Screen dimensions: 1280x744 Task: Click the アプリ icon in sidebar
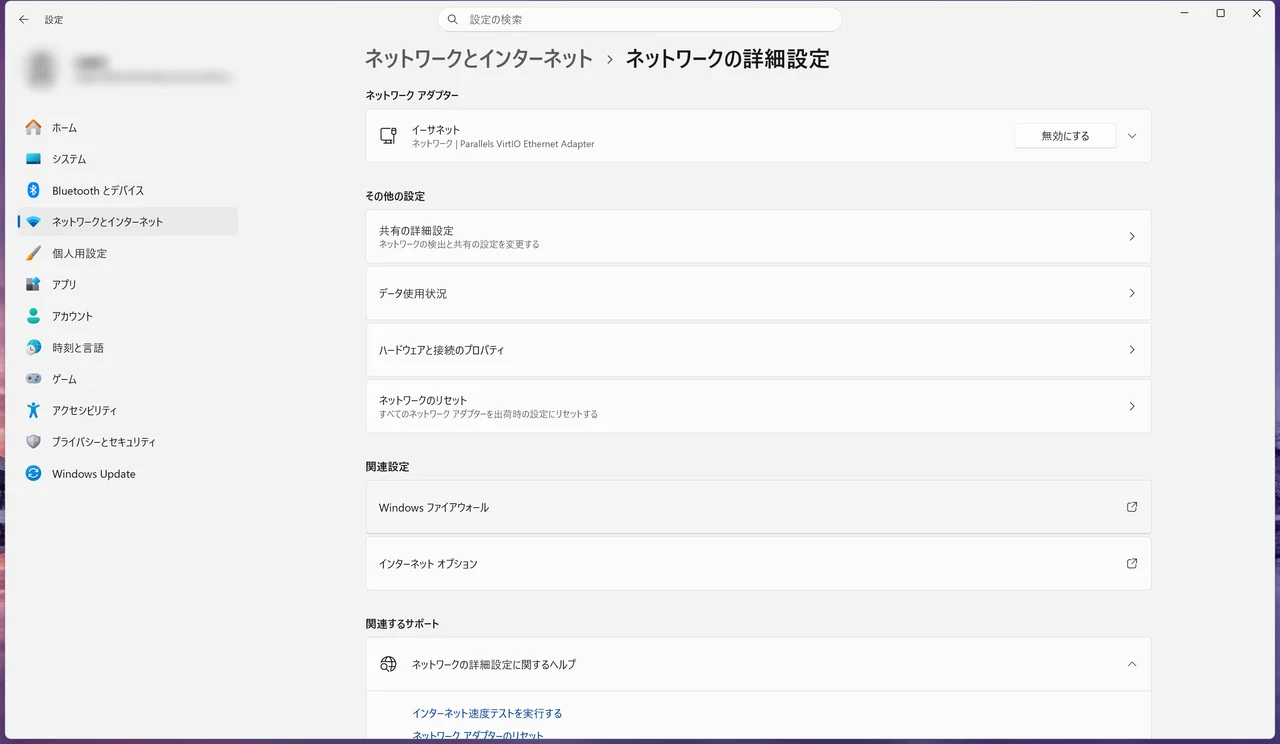[x=34, y=285]
